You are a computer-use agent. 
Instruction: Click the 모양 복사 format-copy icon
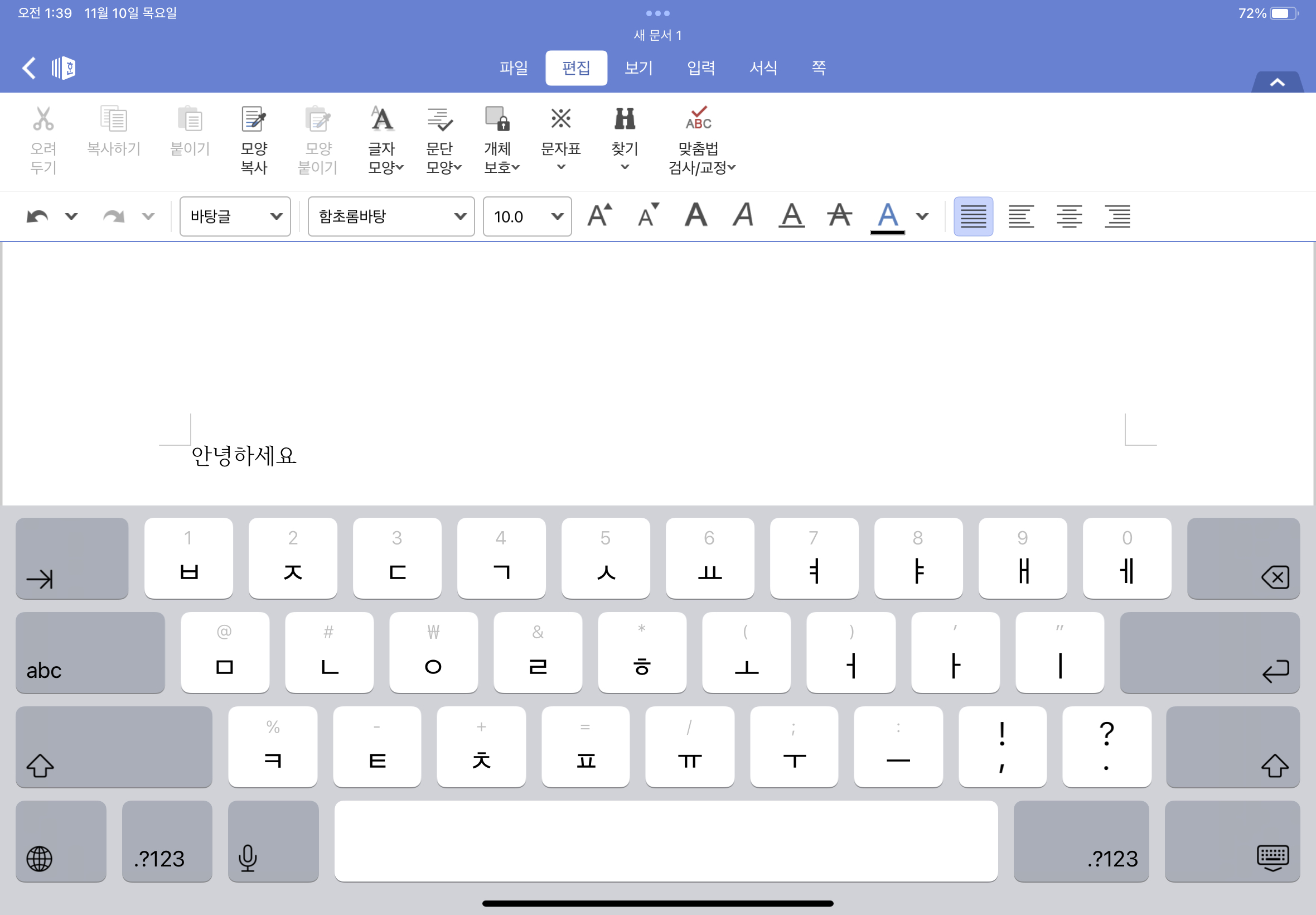click(x=254, y=119)
